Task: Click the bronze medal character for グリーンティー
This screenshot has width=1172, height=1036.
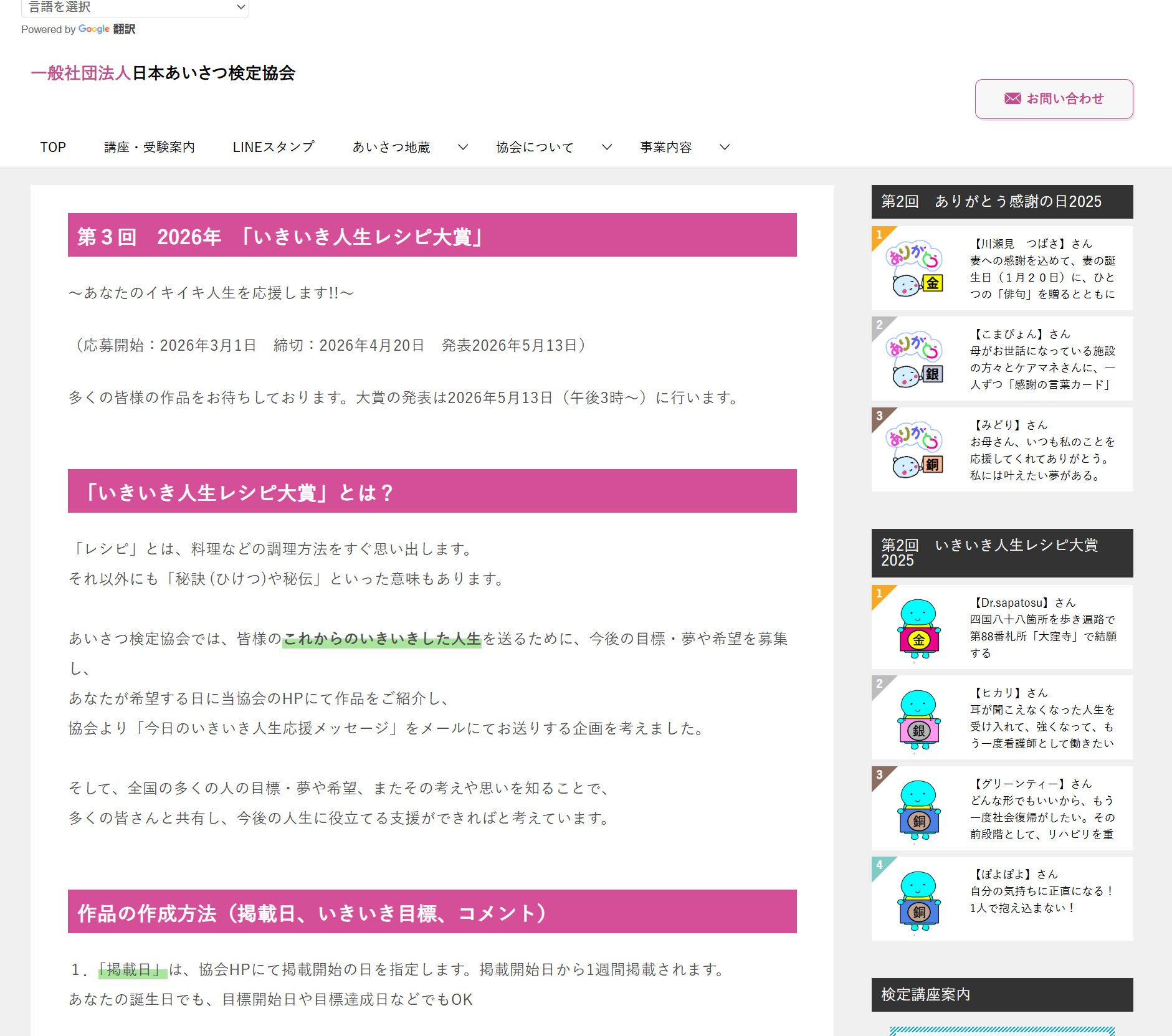Action: (x=918, y=809)
